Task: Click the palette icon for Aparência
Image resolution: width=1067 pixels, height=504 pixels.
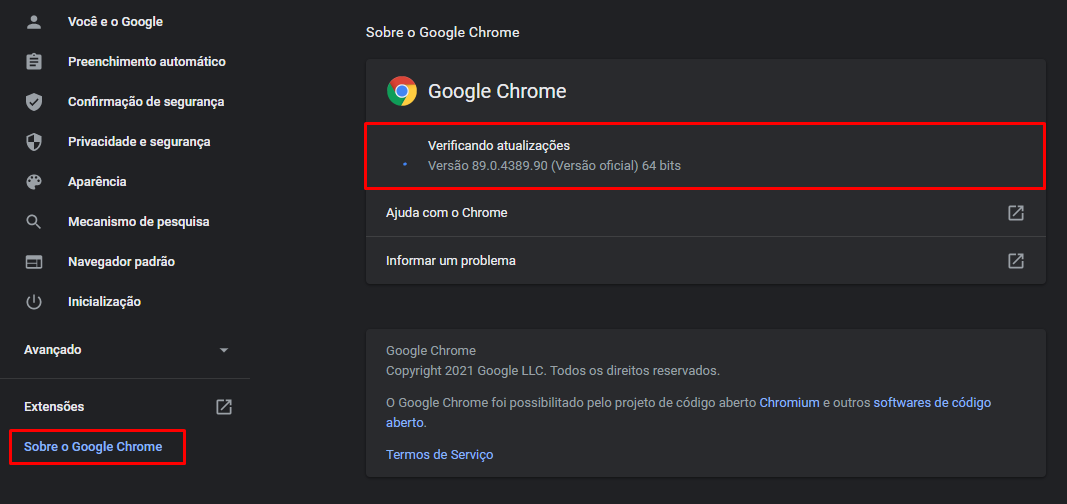Action: (x=34, y=182)
